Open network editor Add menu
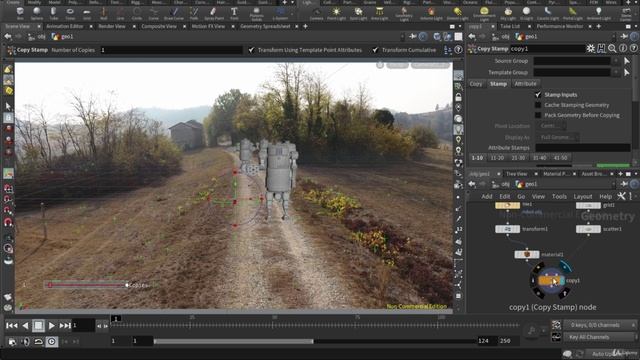Screen dimensions: 640x360 coord(487,196)
